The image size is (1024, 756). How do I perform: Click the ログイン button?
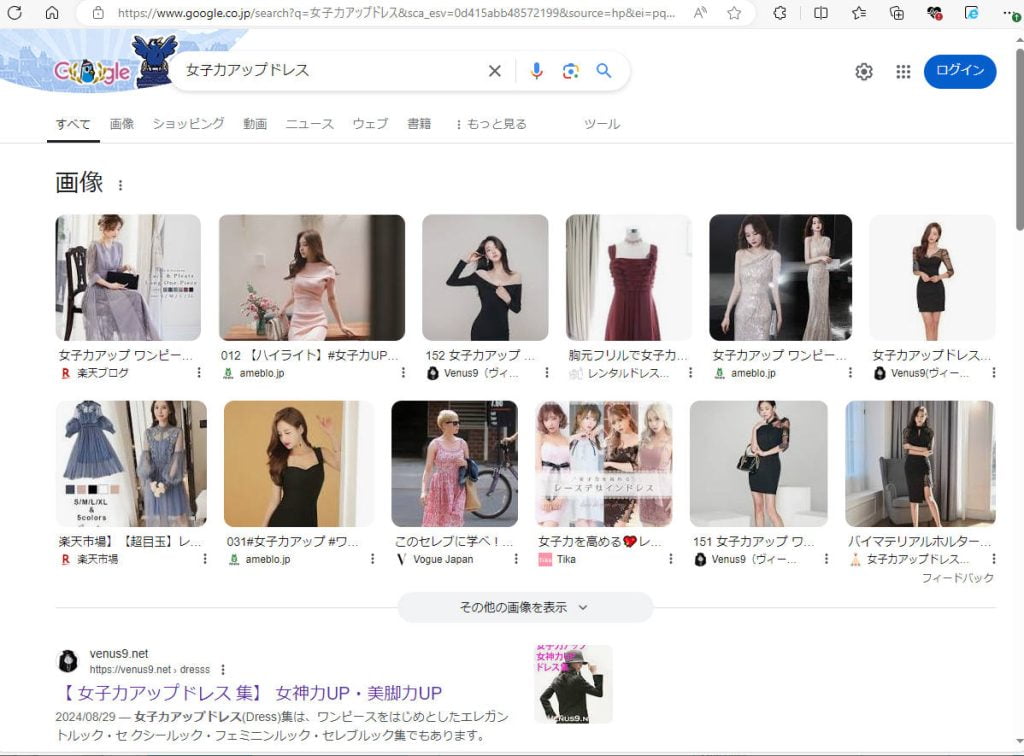pyautogui.click(x=959, y=71)
